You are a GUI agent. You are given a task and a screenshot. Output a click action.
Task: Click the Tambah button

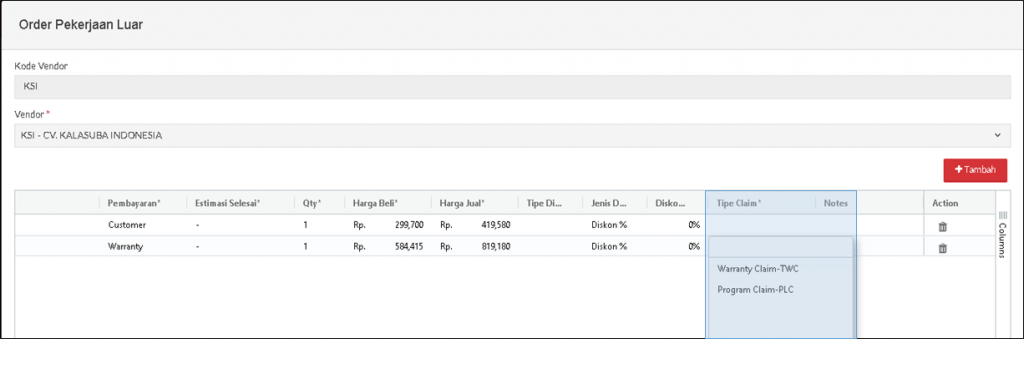(975, 170)
